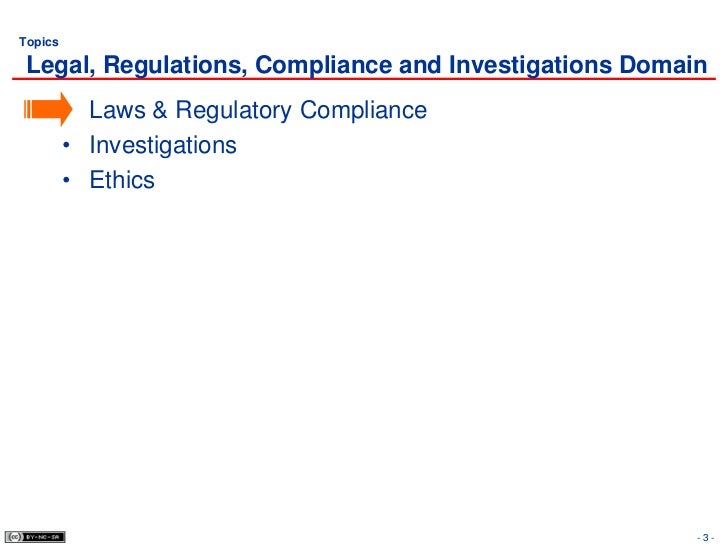
Task: Click the word Laws in the first topic
Action: coord(117,110)
